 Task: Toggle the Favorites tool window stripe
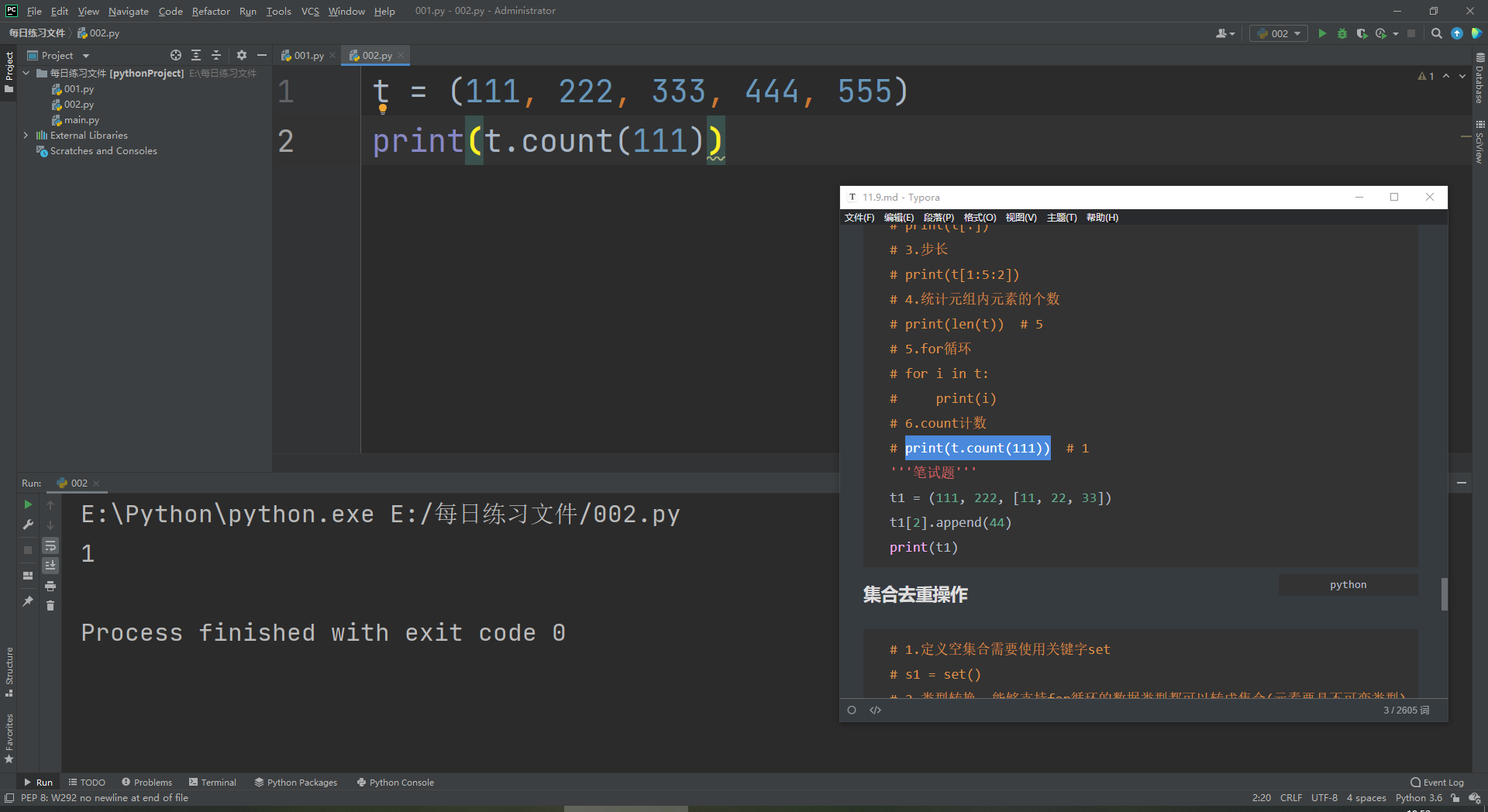[x=9, y=738]
